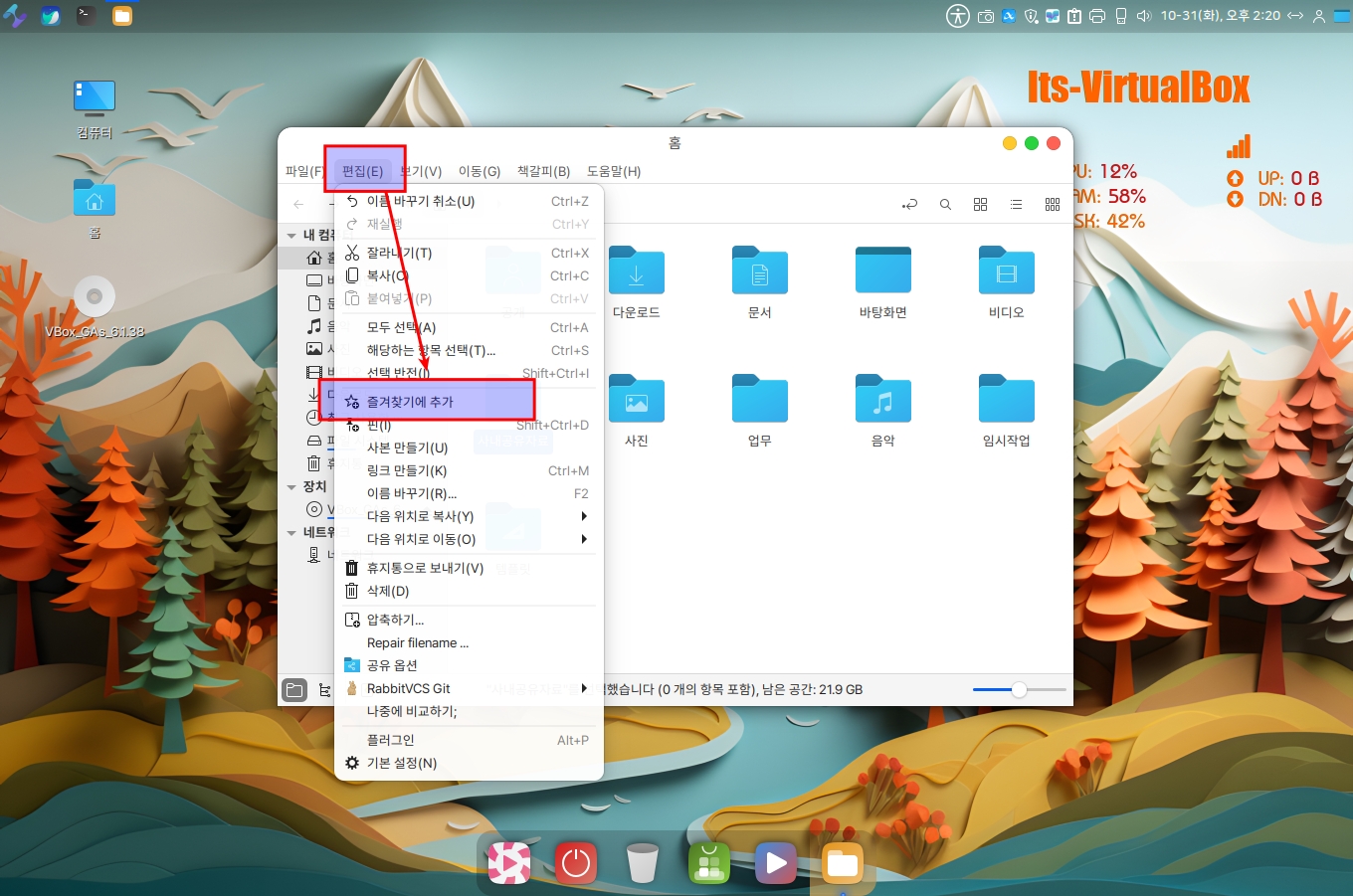Viewport: 1353px width, 896px height.
Task: Select 휴지통으로 보내기 menu entry
Action: coord(425,568)
